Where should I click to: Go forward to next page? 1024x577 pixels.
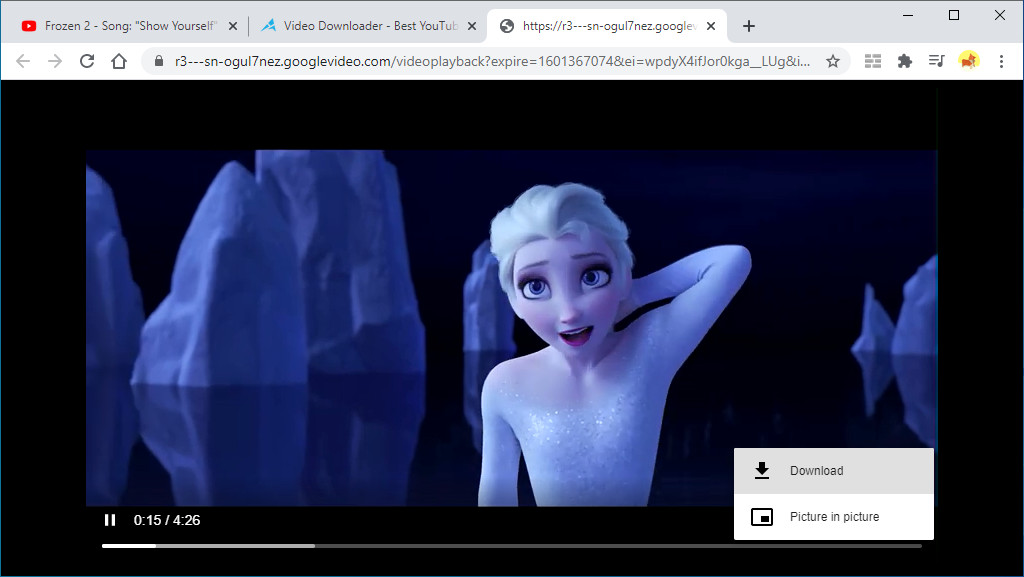point(55,61)
